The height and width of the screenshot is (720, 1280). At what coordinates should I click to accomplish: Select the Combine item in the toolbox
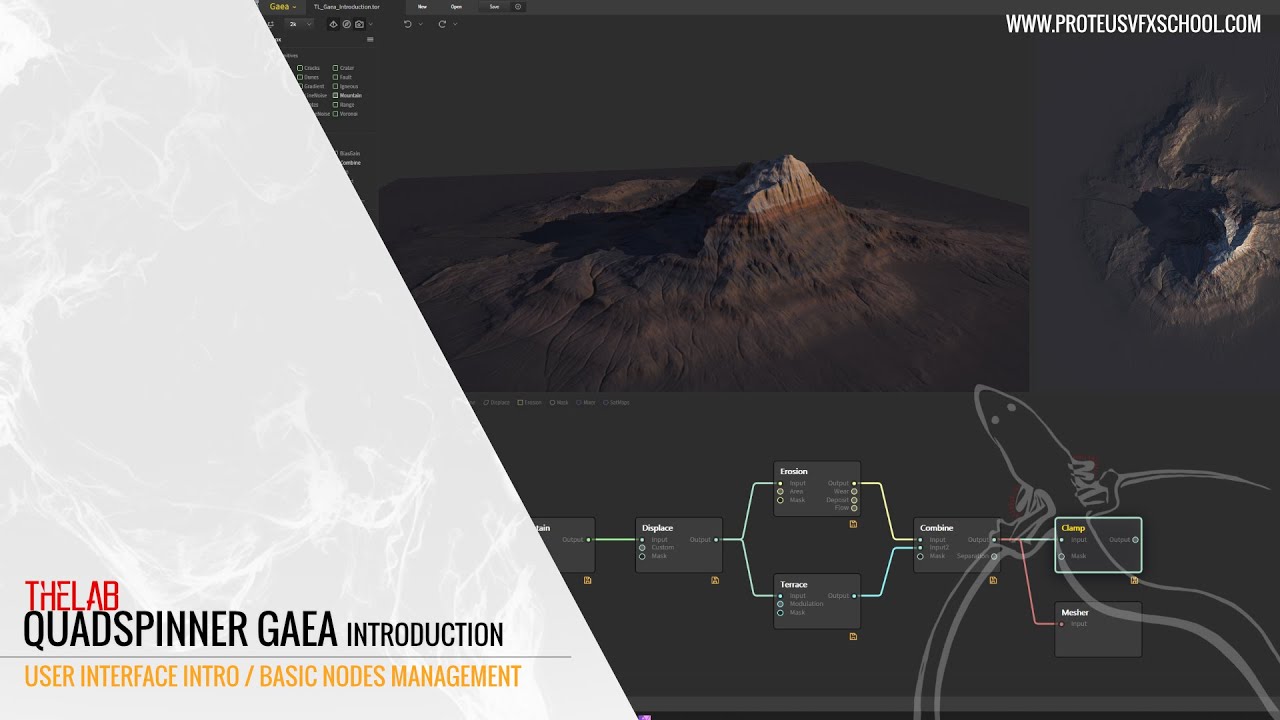pyautogui.click(x=350, y=163)
